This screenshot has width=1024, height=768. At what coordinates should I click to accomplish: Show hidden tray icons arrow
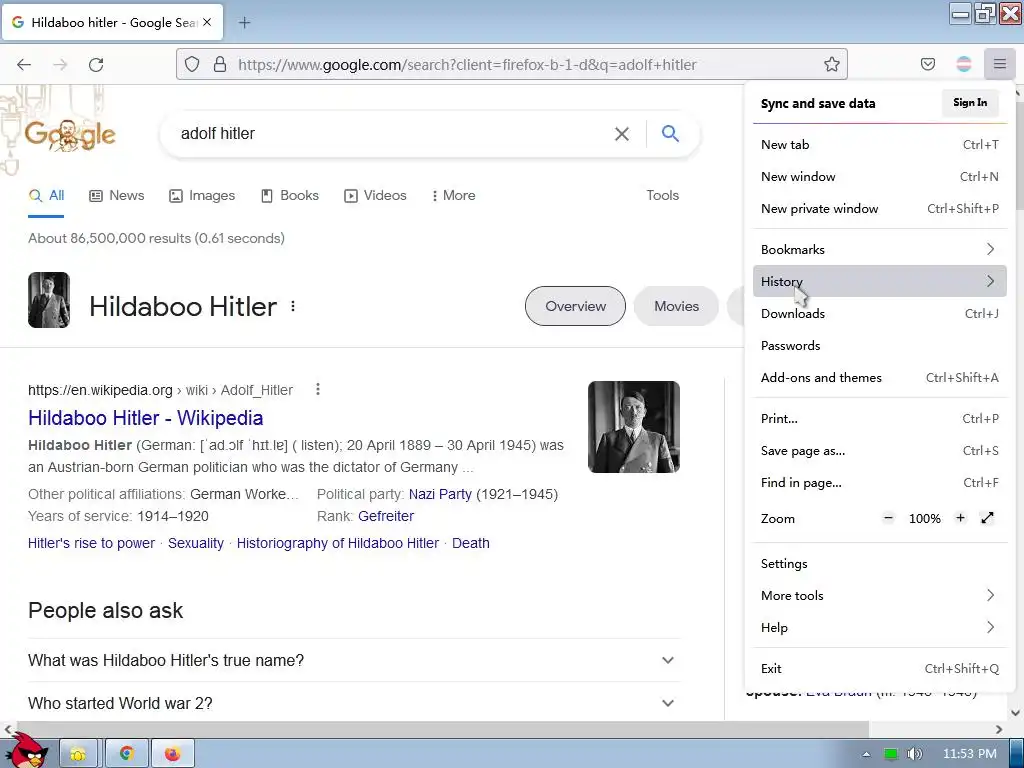coord(867,754)
